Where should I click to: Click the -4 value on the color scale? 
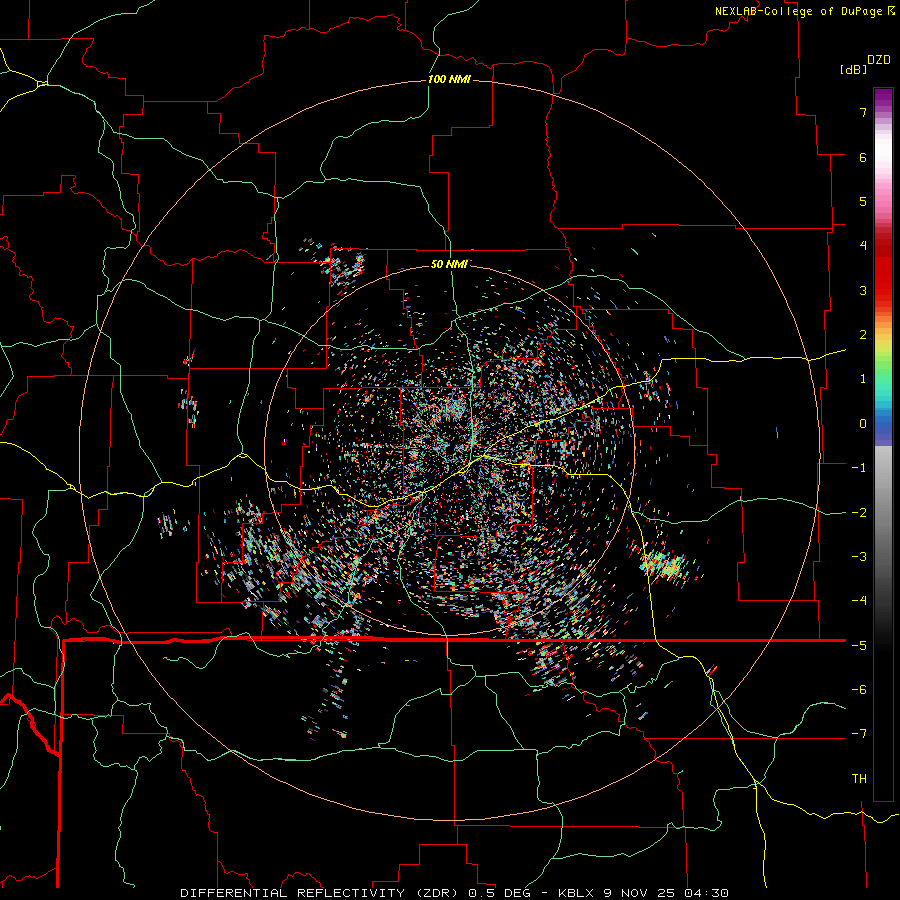click(859, 601)
